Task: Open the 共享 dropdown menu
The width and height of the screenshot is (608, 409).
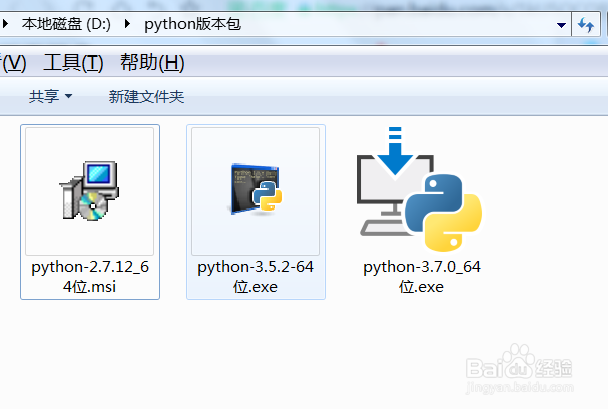Action: (x=50, y=96)
